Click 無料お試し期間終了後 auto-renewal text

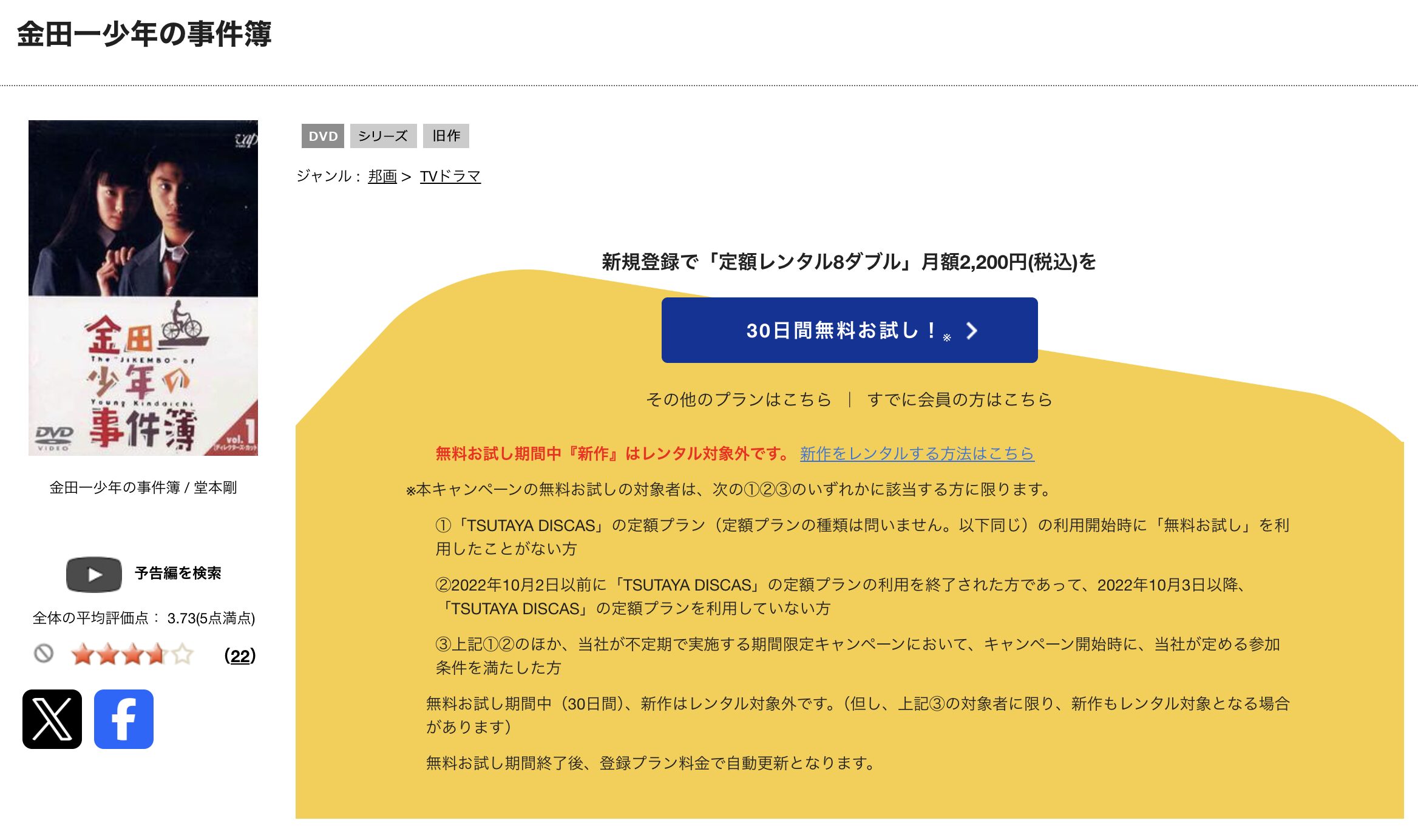[x=650, y=763]
